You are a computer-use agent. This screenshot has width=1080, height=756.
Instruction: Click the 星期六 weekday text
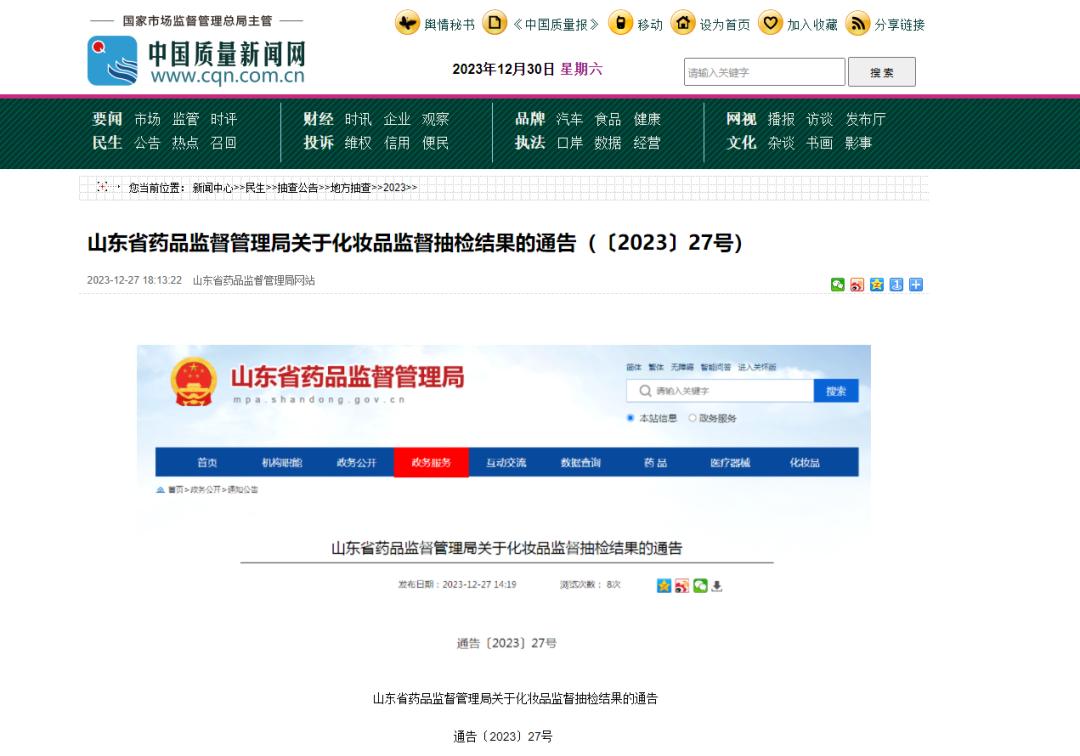coord(581,69)
